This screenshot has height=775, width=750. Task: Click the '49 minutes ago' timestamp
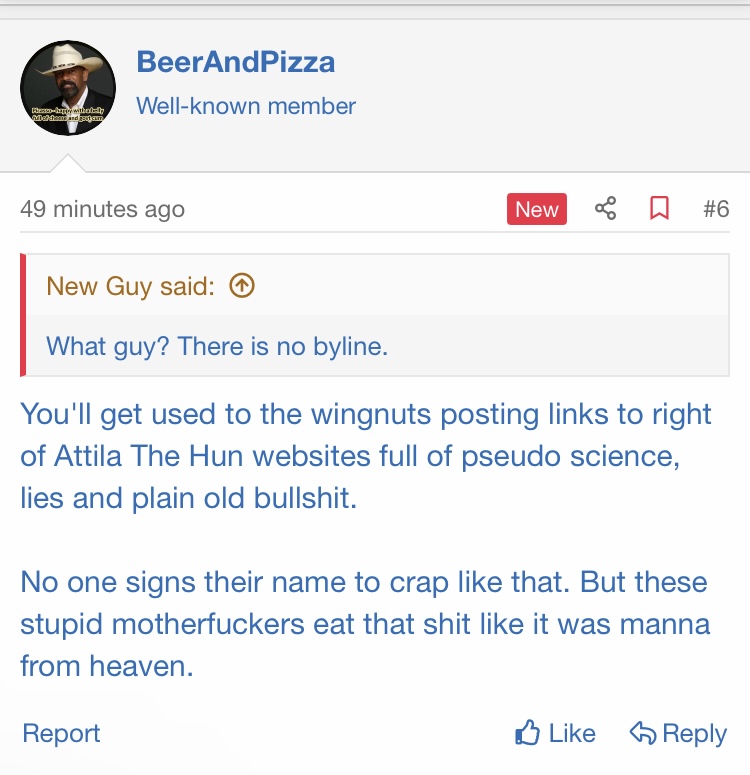tap(102, 210)
